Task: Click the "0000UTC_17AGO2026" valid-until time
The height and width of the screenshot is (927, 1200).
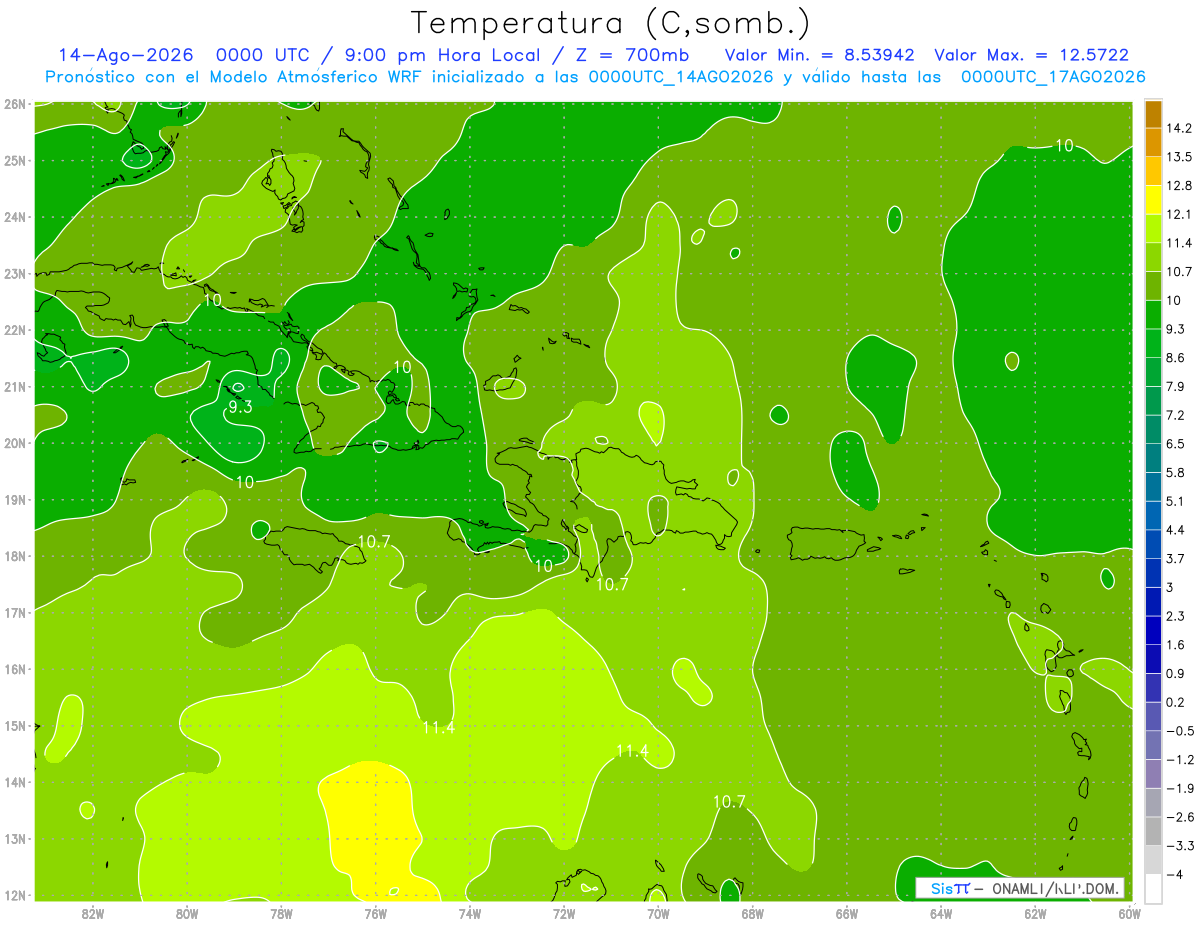Action: [1053, 77]
